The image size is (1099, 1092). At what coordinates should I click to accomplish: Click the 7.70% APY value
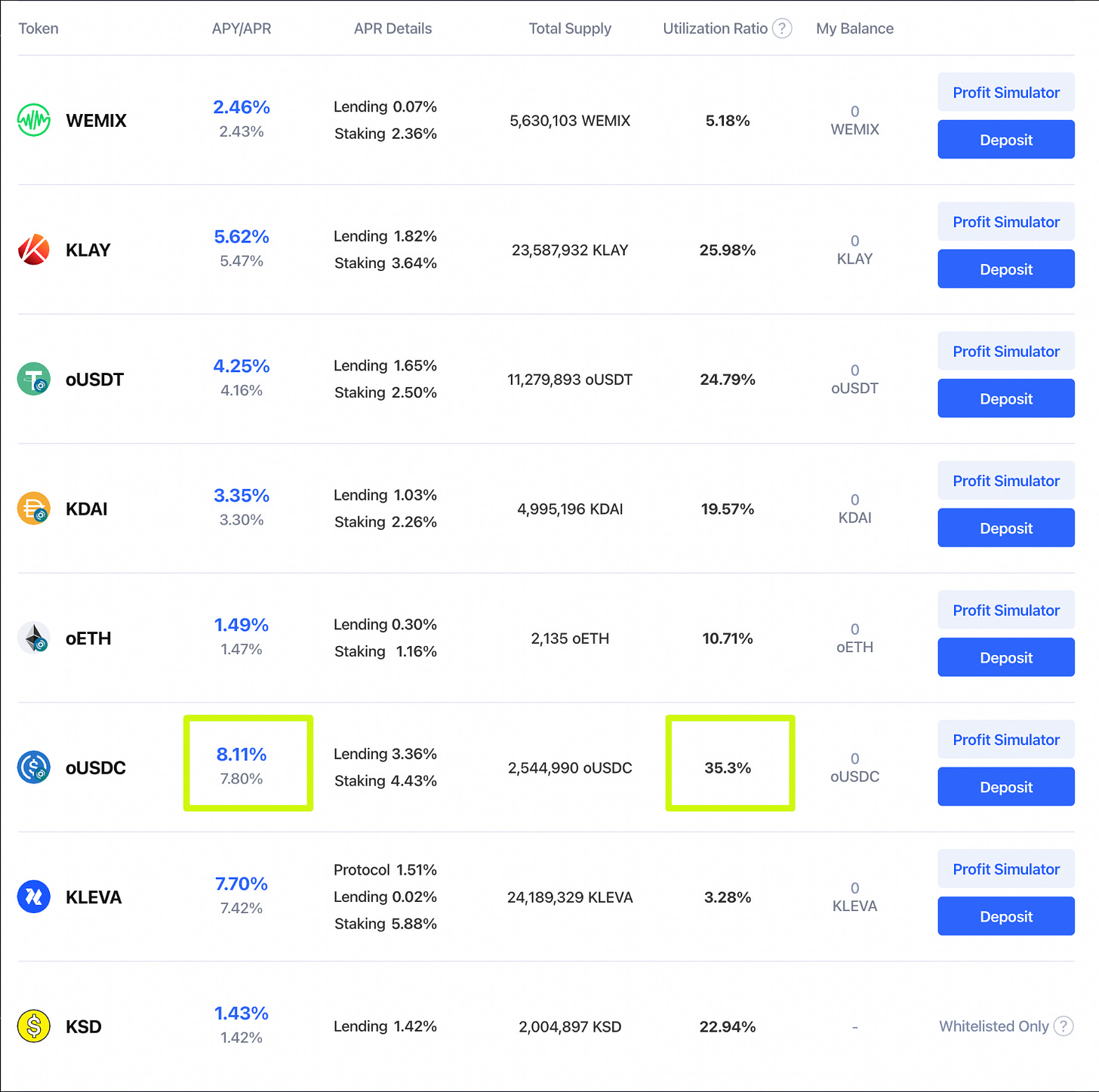point(242,884)
